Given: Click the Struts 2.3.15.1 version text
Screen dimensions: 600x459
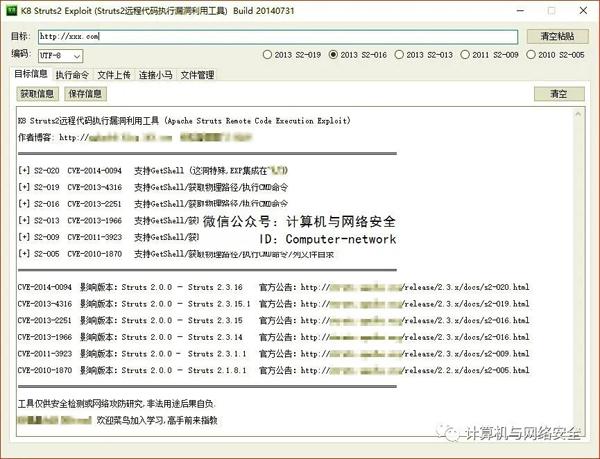Looking at the screenshot, I should click(x=219, y=304).
